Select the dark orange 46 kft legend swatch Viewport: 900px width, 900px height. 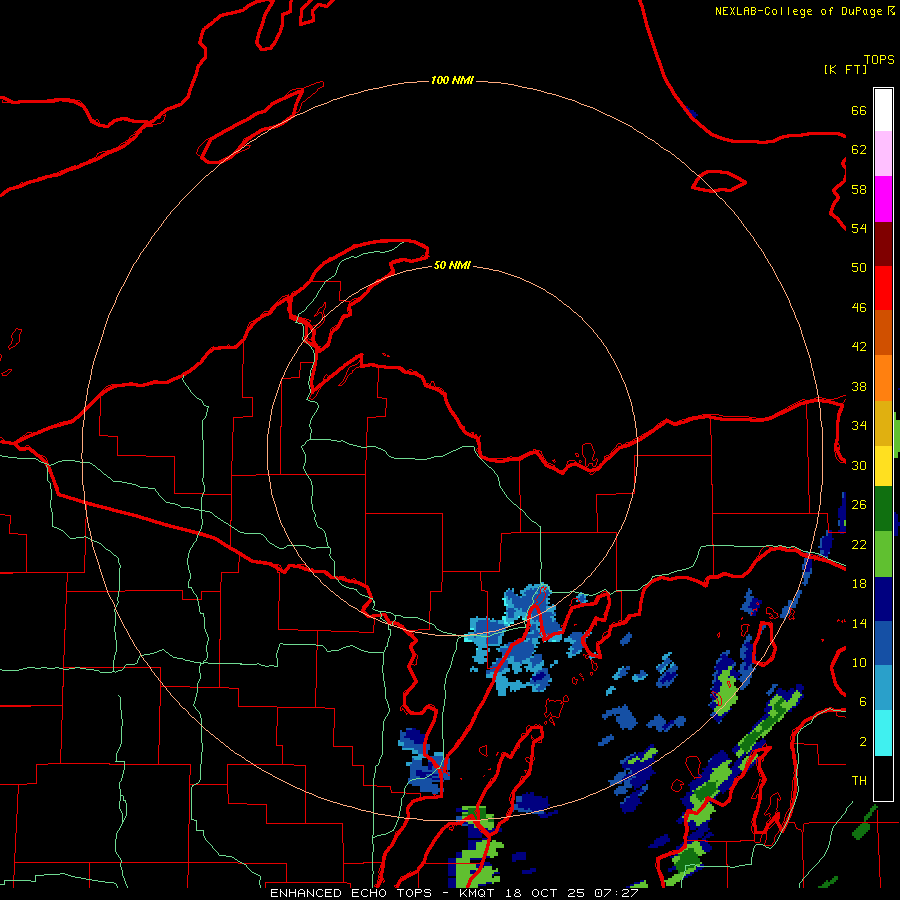883,333
